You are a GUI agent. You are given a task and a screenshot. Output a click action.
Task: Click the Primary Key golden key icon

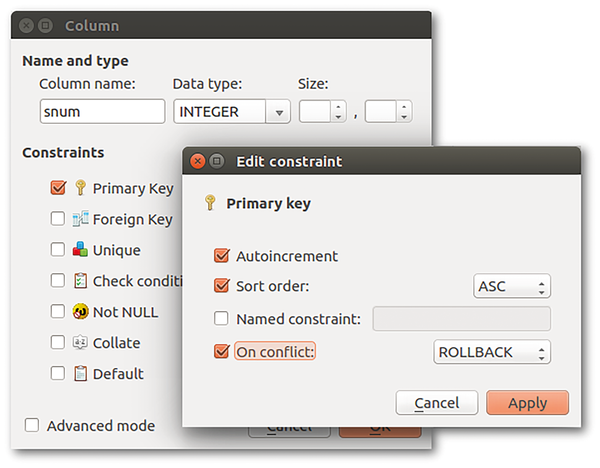80,188
